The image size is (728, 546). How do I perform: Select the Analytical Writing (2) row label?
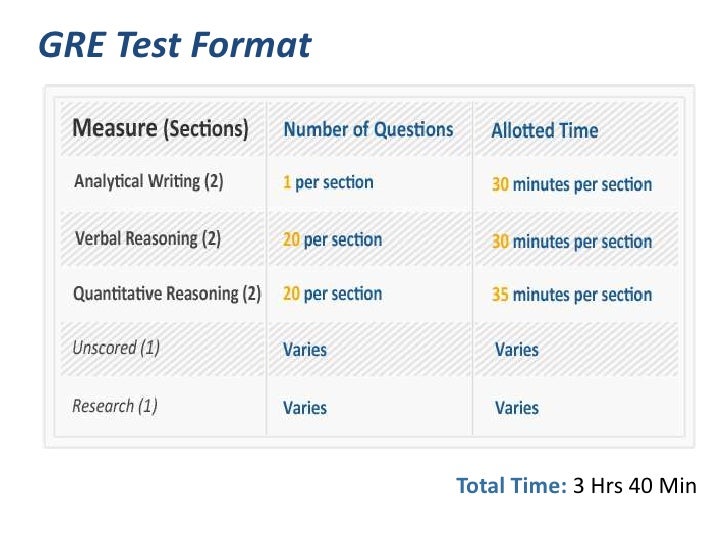148,183
